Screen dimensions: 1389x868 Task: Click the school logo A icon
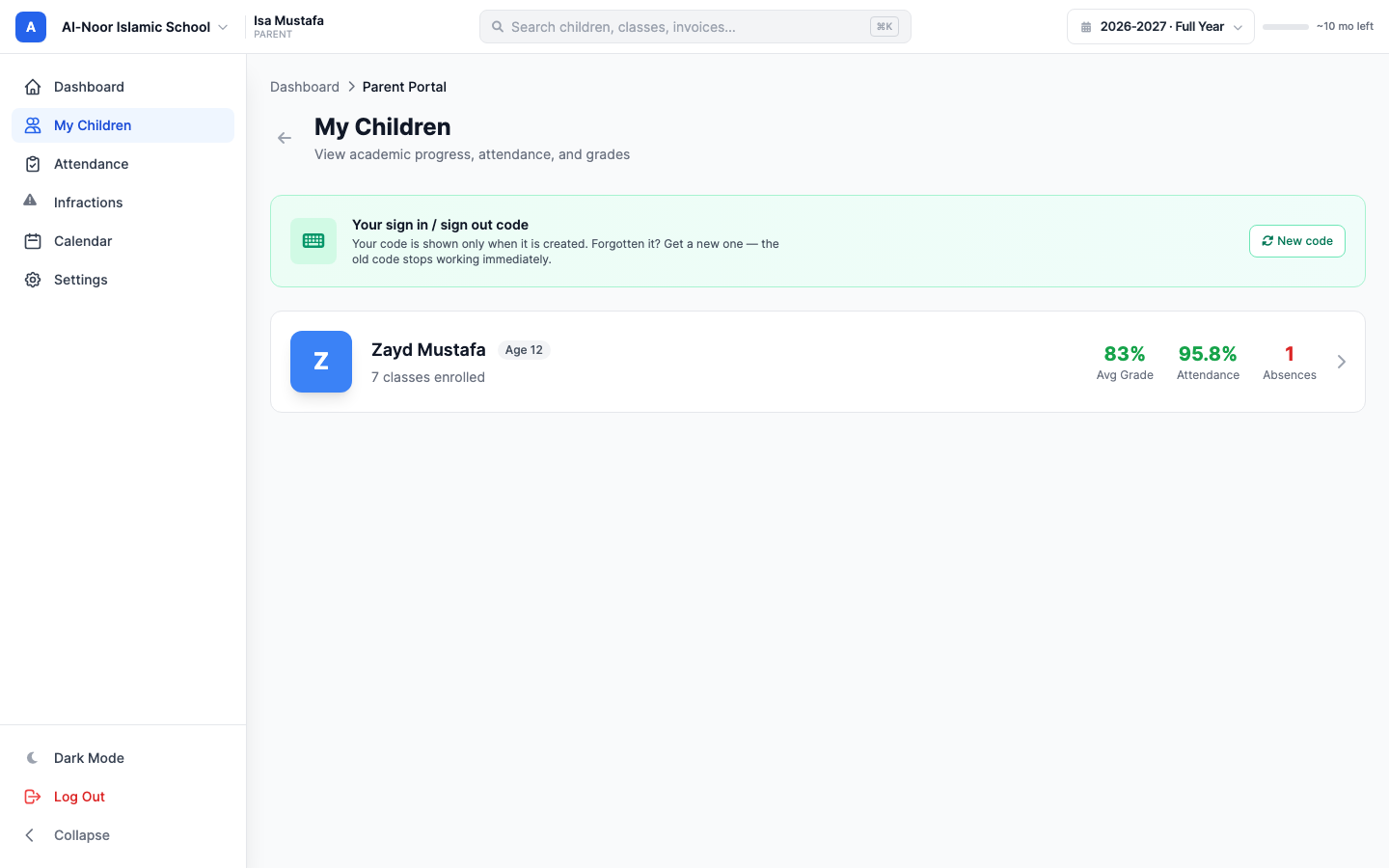click(31, 27)
